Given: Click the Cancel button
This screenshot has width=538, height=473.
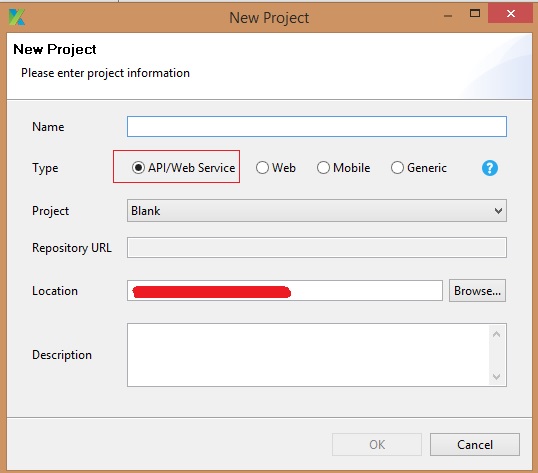Looking at the screenshot, I should click(x=475, y=445).
